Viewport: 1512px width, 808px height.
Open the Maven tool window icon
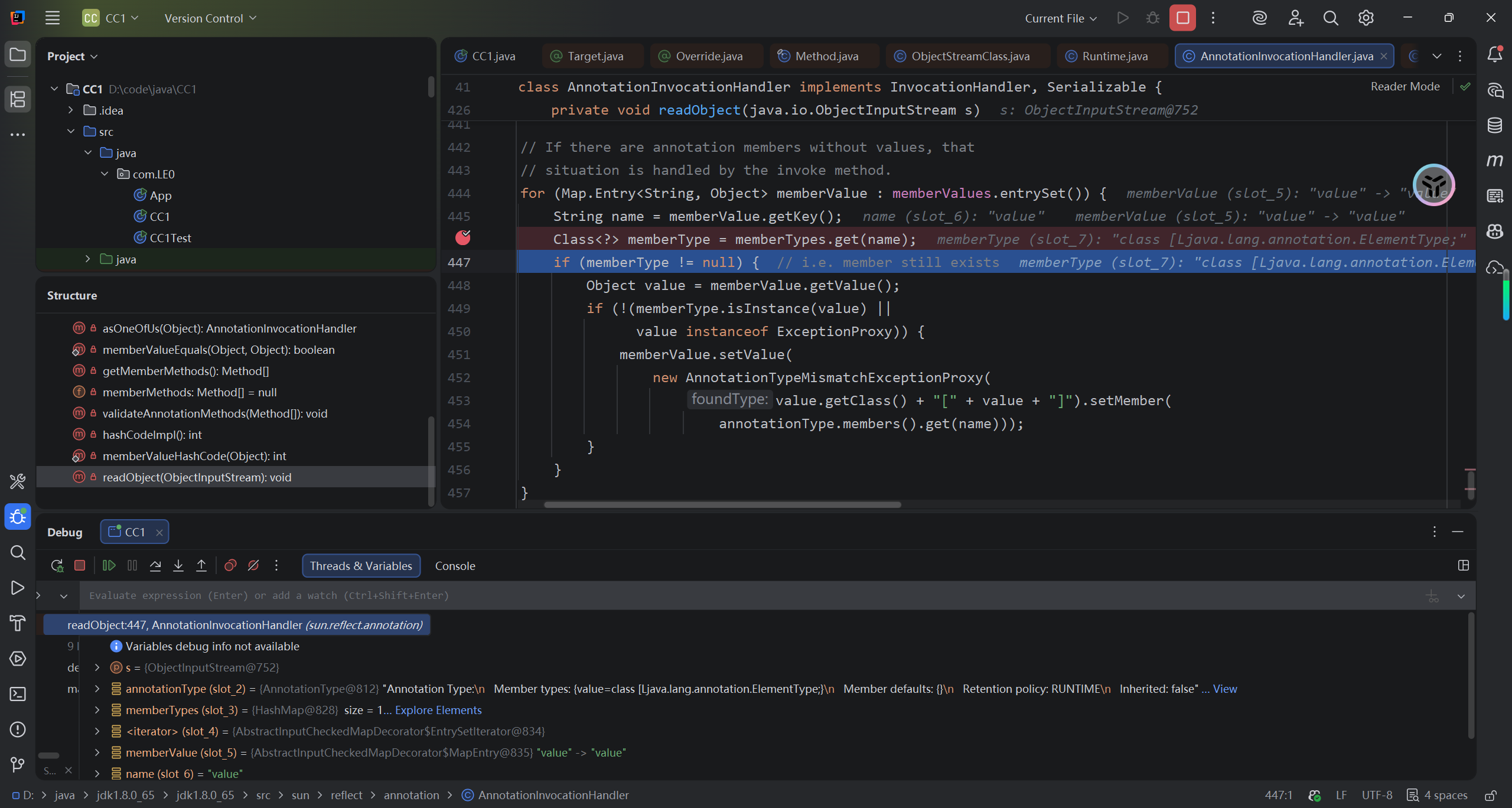point(1494,161)
